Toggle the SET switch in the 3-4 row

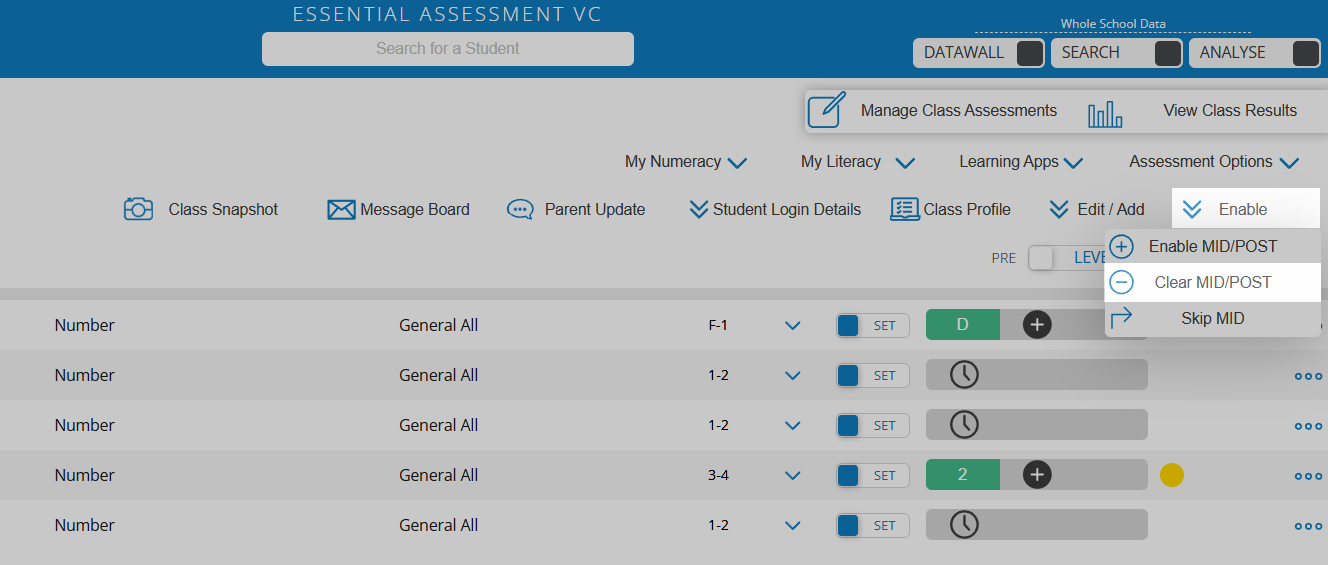[873, 475]
